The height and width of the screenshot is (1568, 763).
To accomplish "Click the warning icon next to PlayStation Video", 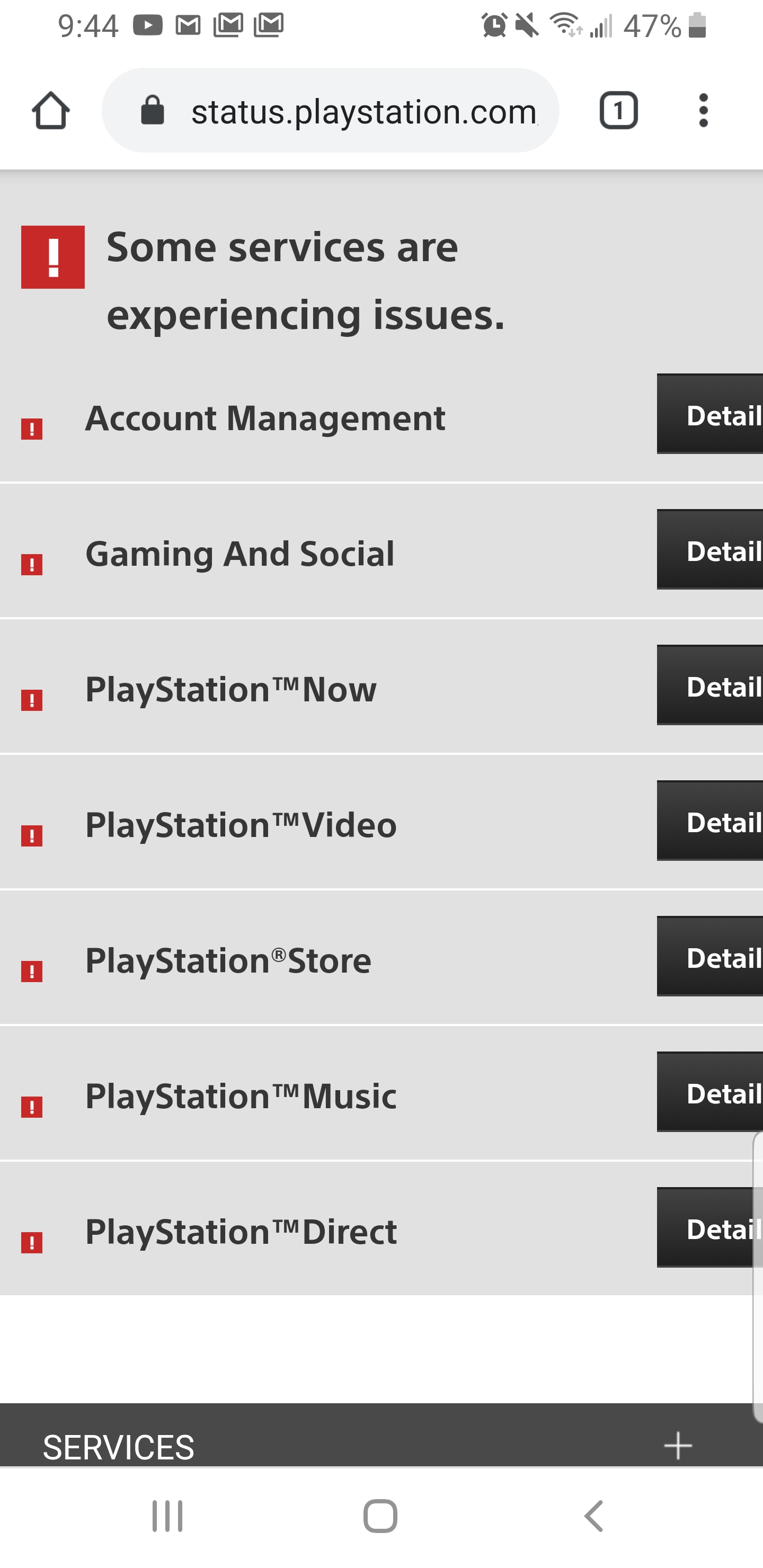I will click(x=32, y=835).
